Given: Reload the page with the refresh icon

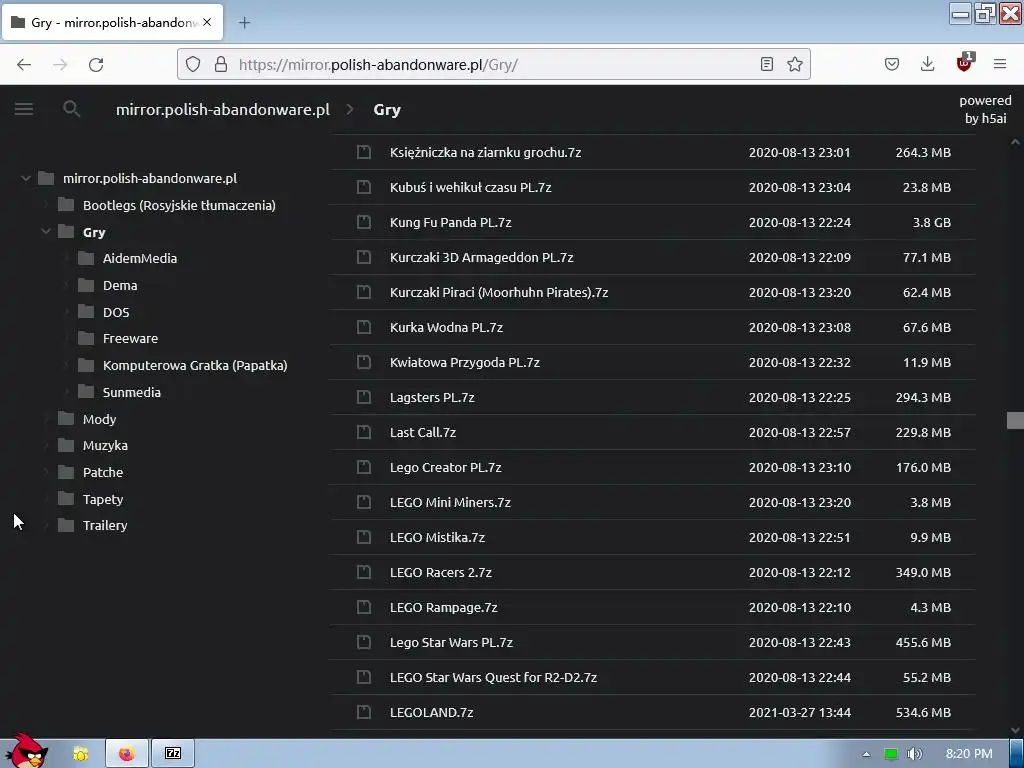Looking at the screenshot, I should pos(96,64).
